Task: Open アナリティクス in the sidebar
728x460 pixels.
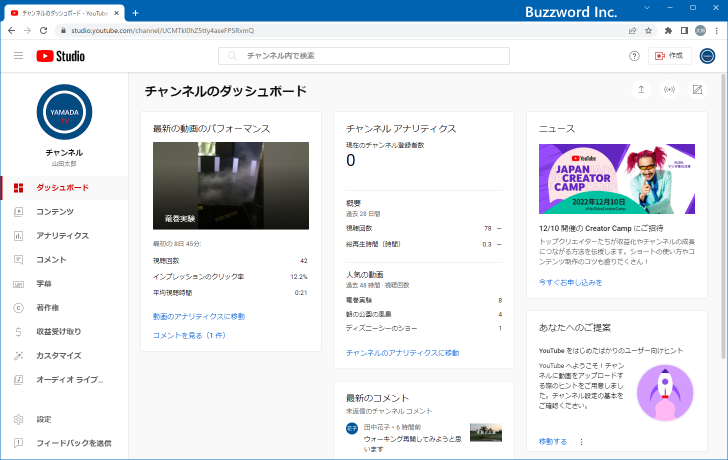Action: 65,236
